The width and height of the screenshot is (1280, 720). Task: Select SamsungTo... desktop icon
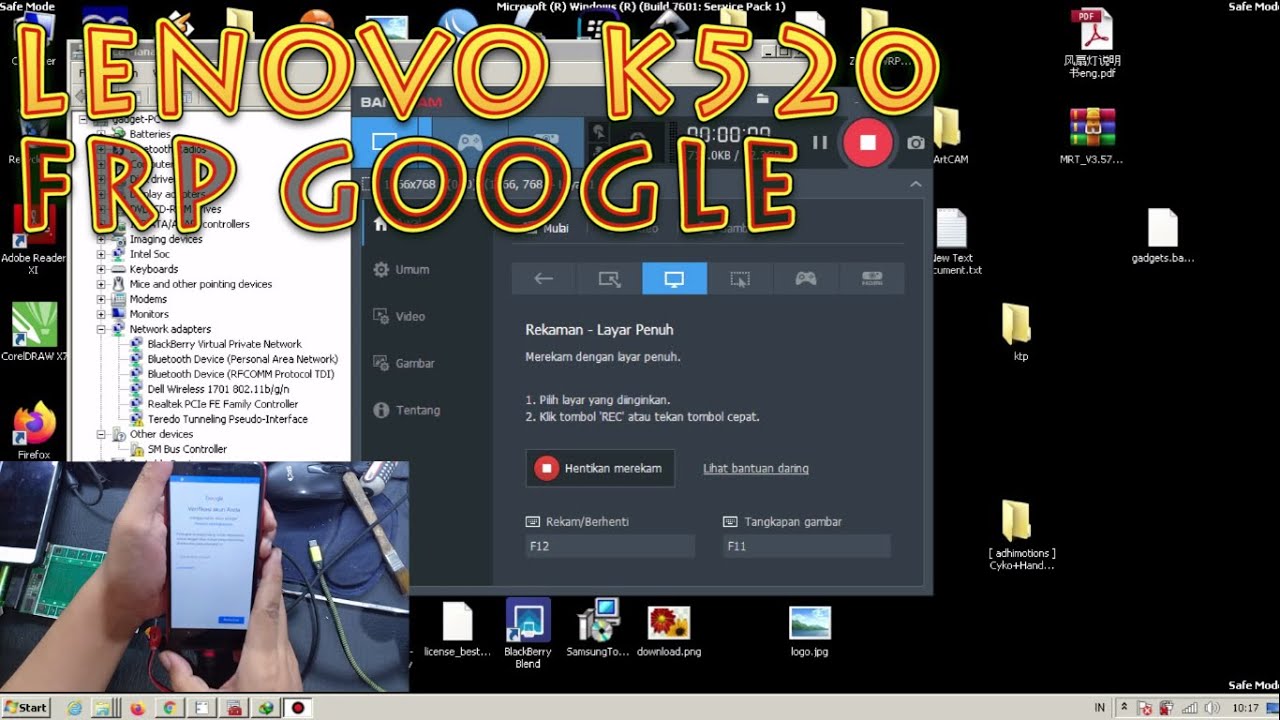point(598,630)
